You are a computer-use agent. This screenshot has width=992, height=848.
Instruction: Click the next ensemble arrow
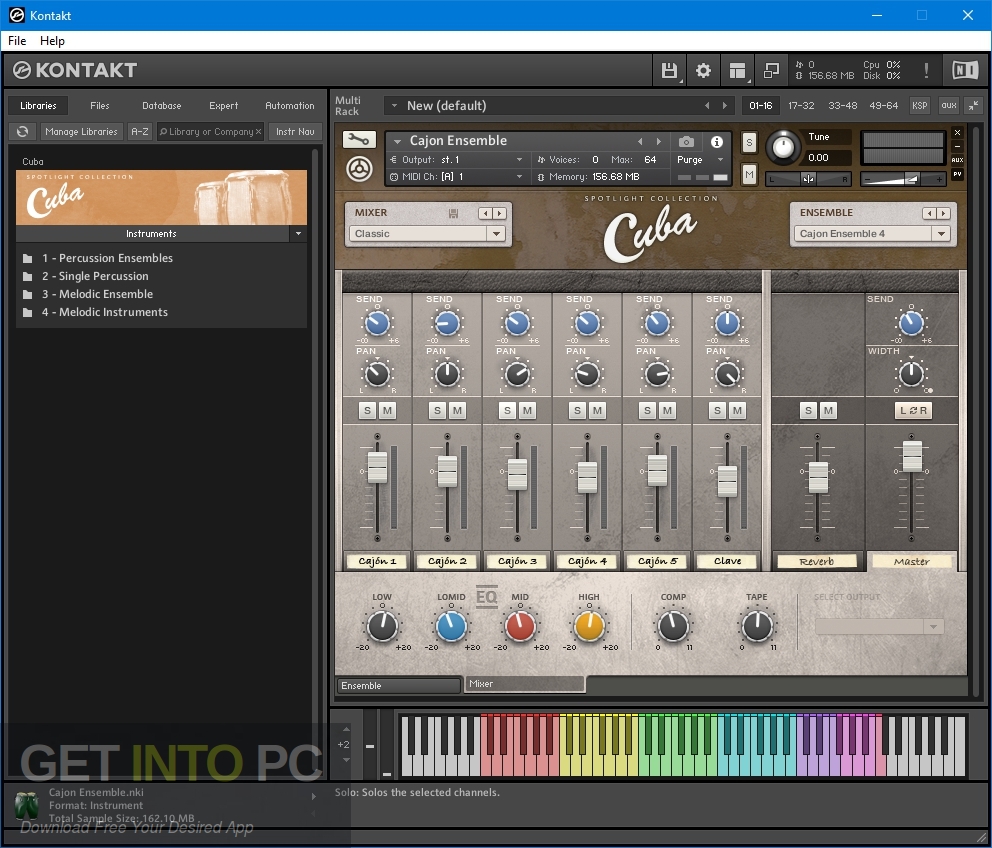944,213
